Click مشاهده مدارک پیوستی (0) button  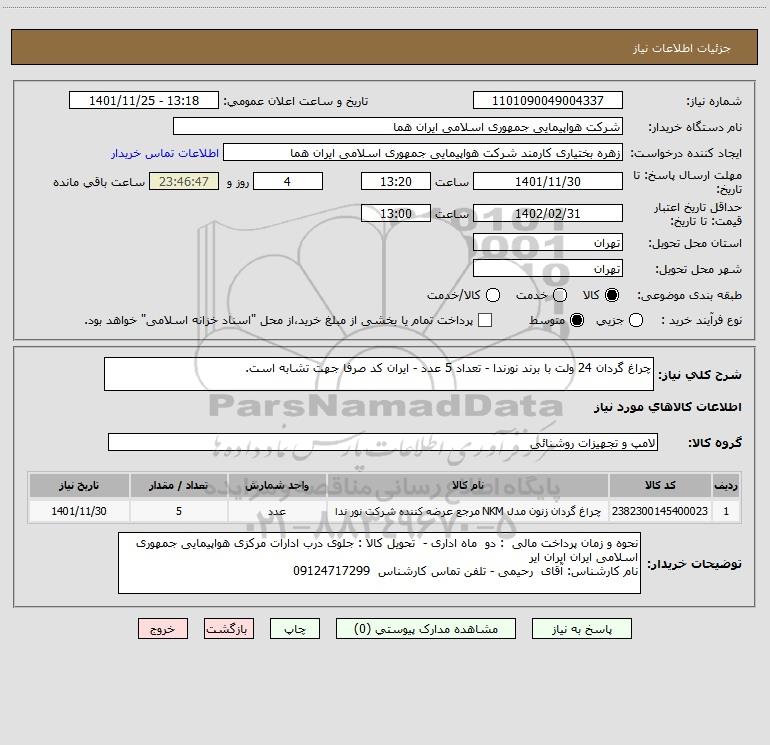click(426, 629)
